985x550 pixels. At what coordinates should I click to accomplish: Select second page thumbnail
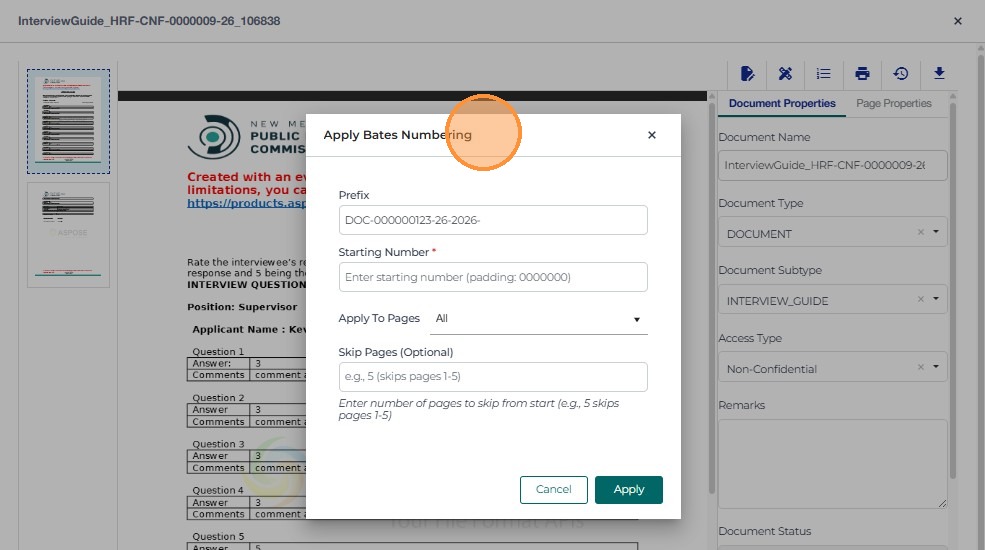[x=68, y=235]
